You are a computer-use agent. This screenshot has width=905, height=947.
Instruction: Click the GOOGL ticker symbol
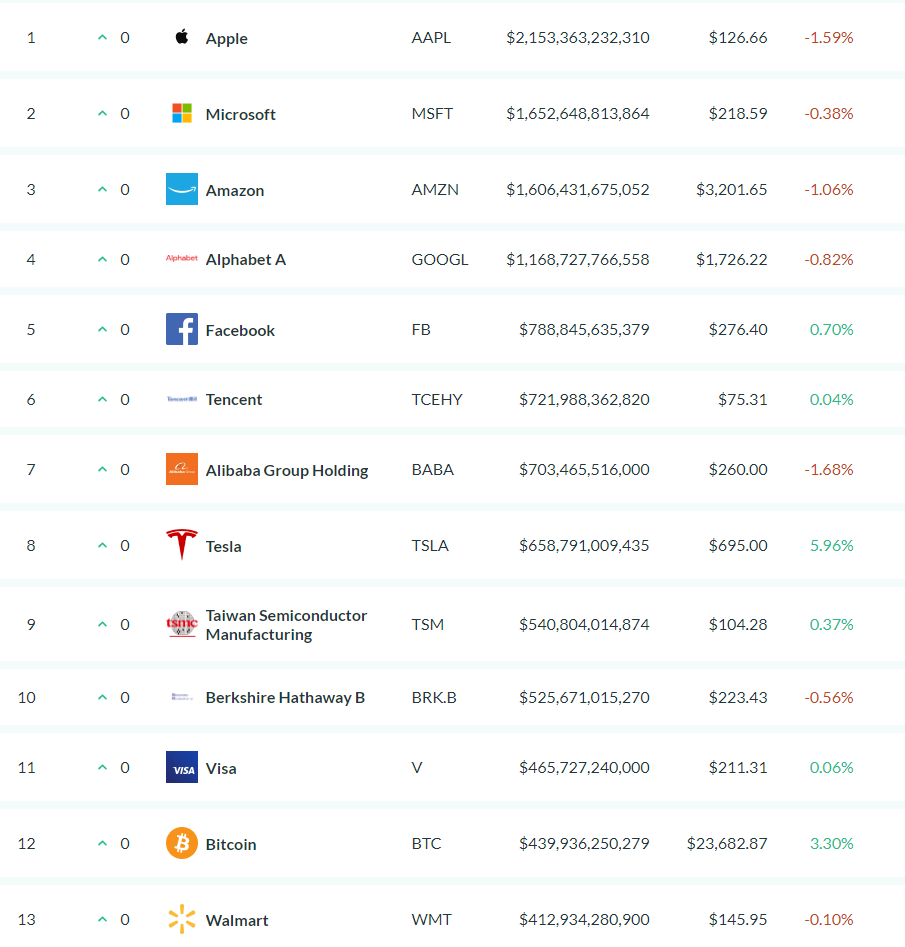[x=440, y=260]
